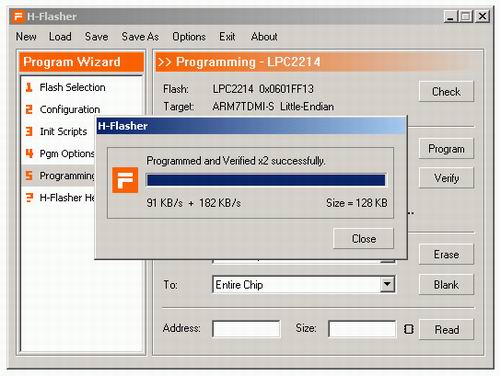
Task: Click the H-Flasher dialog title bar
Action: point(251,126)
